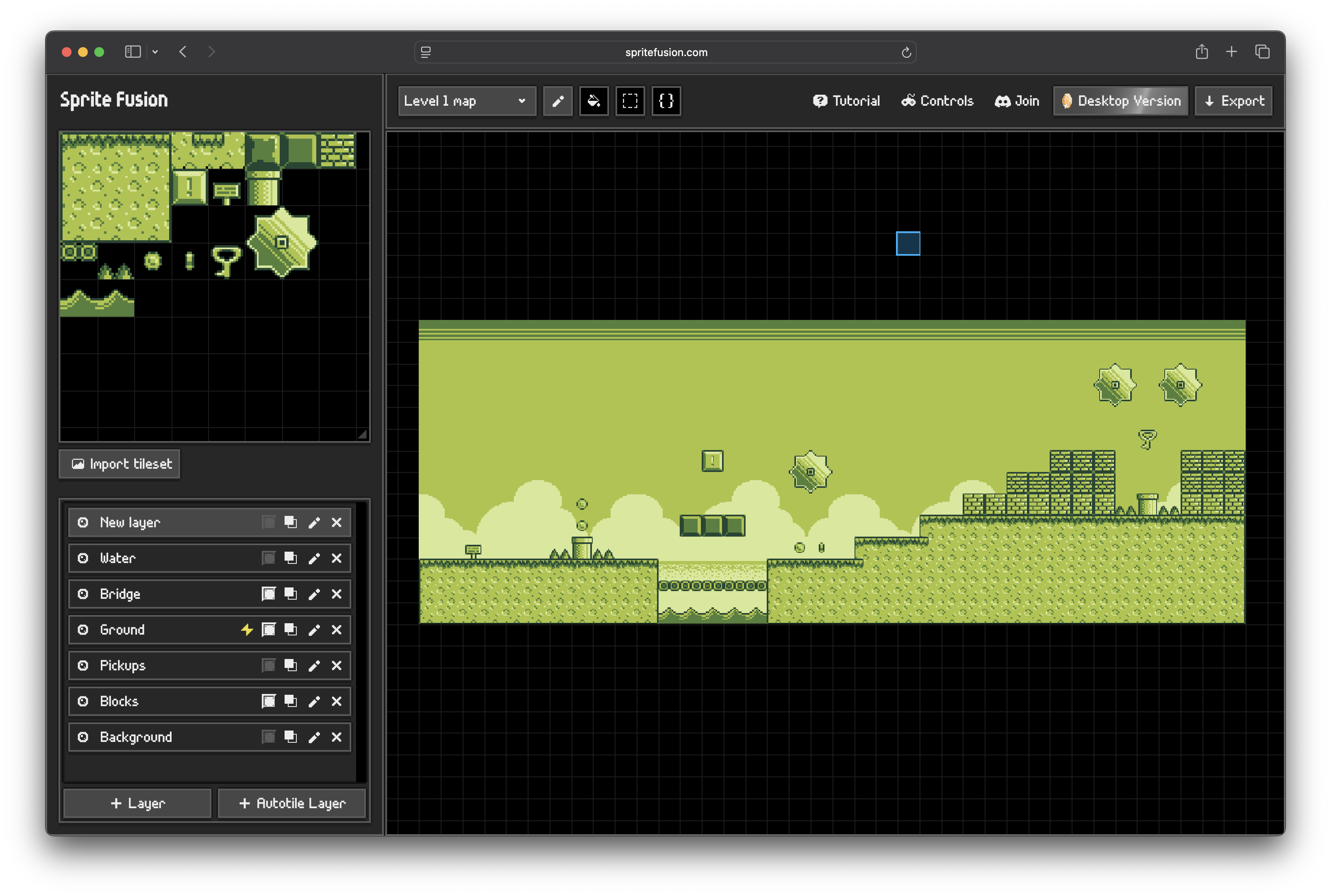1331x896 pixels.
Task: Duplicate the Bridge layer
Action: (291, 594)
